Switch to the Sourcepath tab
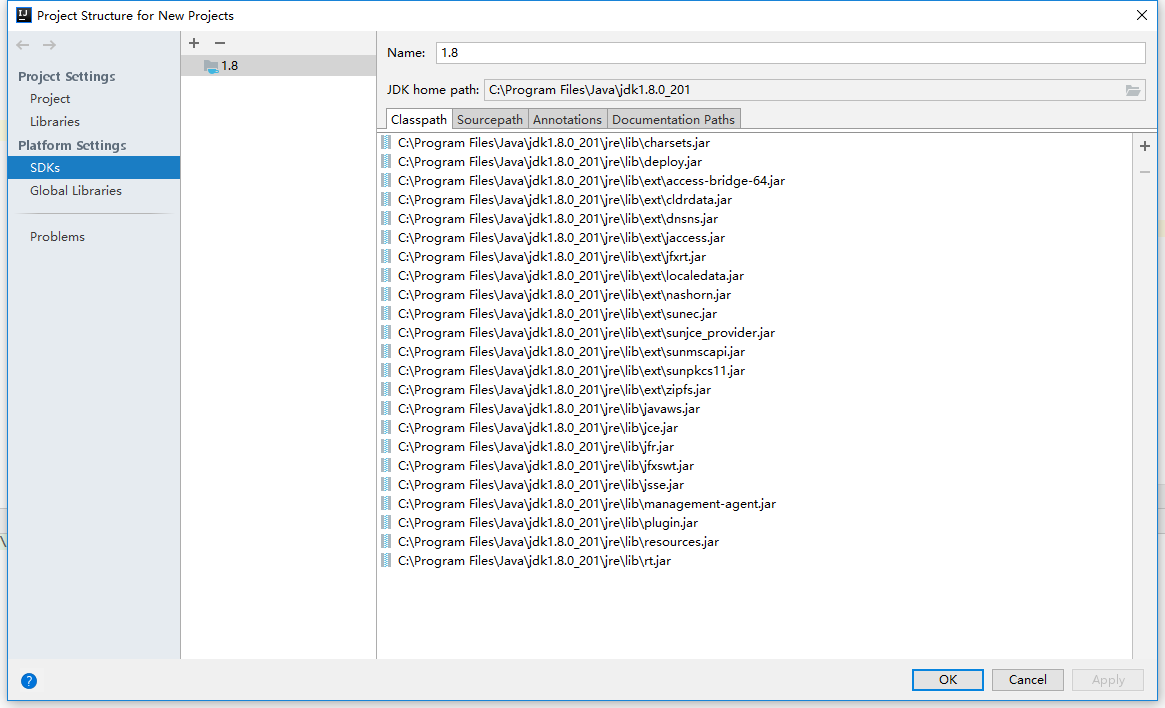The image size is (1165, 708). coord(489,118)
